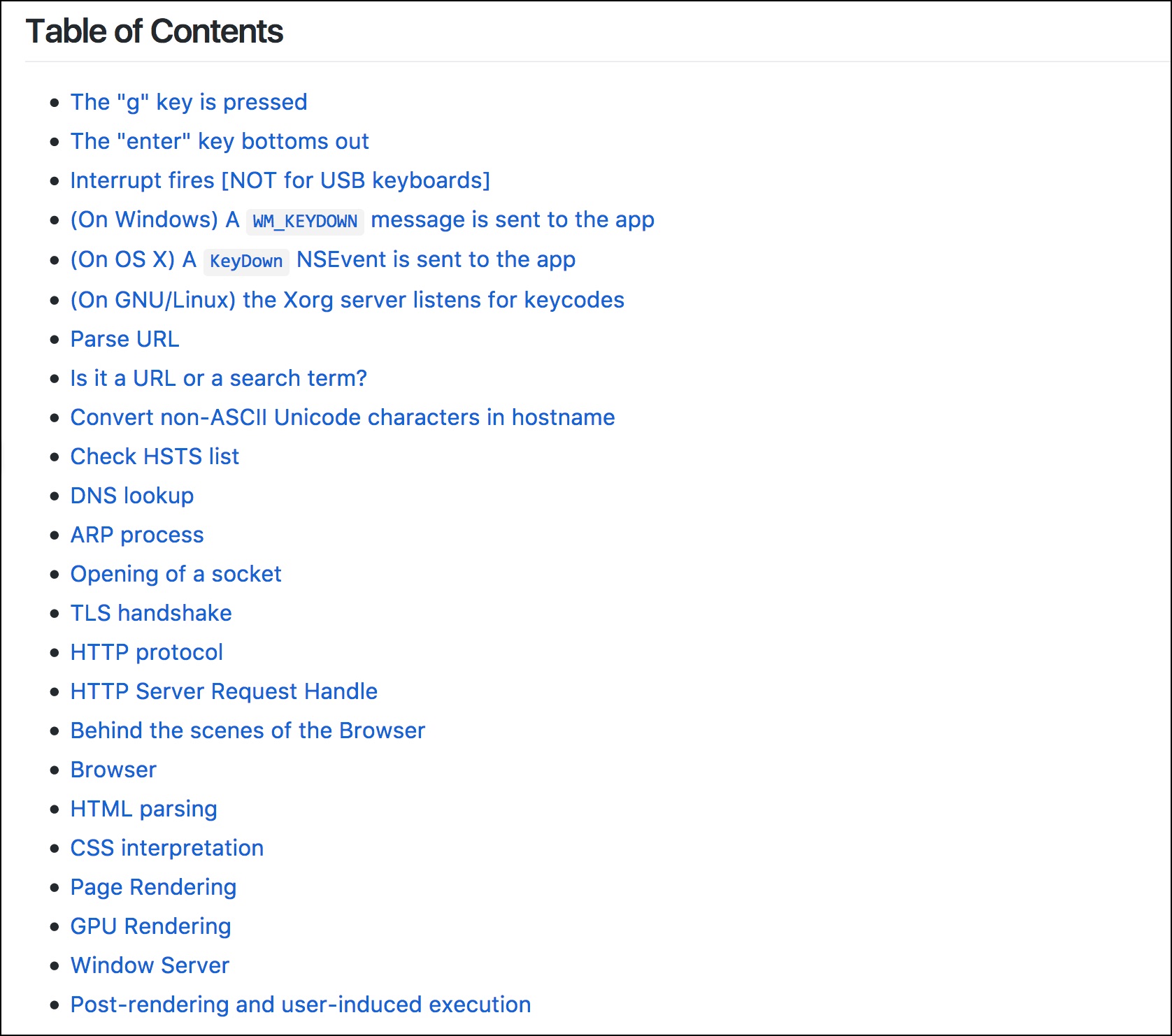
Task: Open Convert non-ASCII Unicode characters link
Action: point(343,417)
